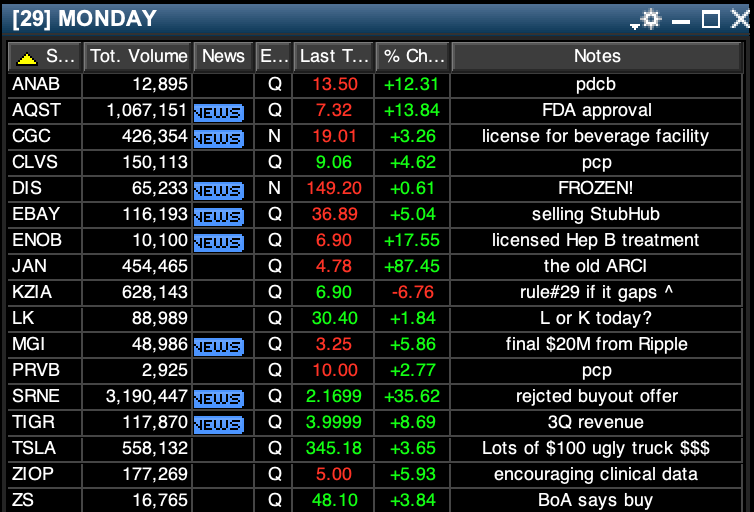Click 'rejcted buyout offer' note

tap(597, 396)
